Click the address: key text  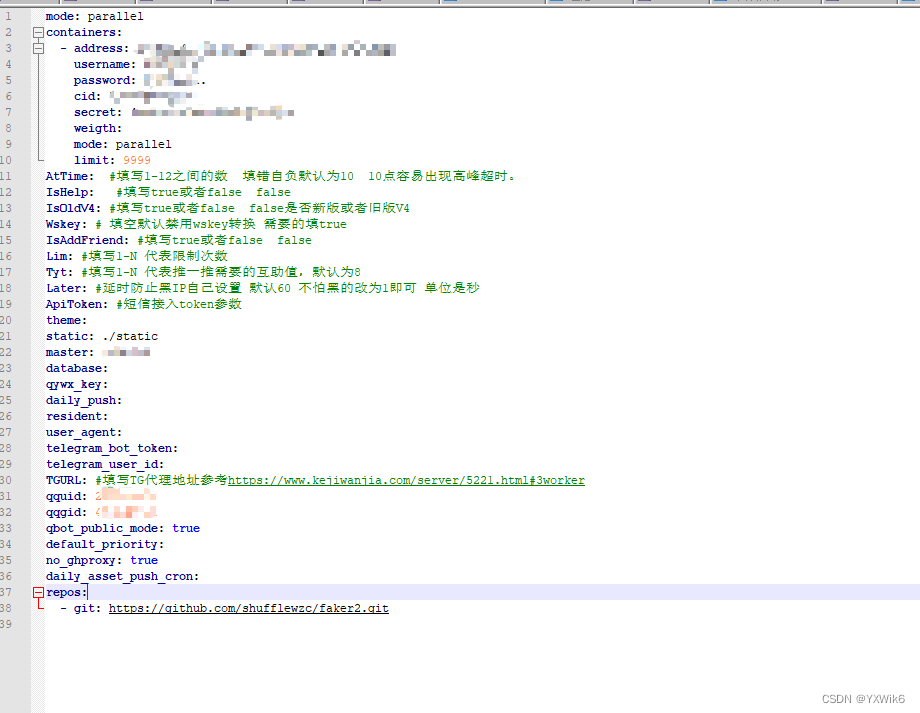click(102, 48)
